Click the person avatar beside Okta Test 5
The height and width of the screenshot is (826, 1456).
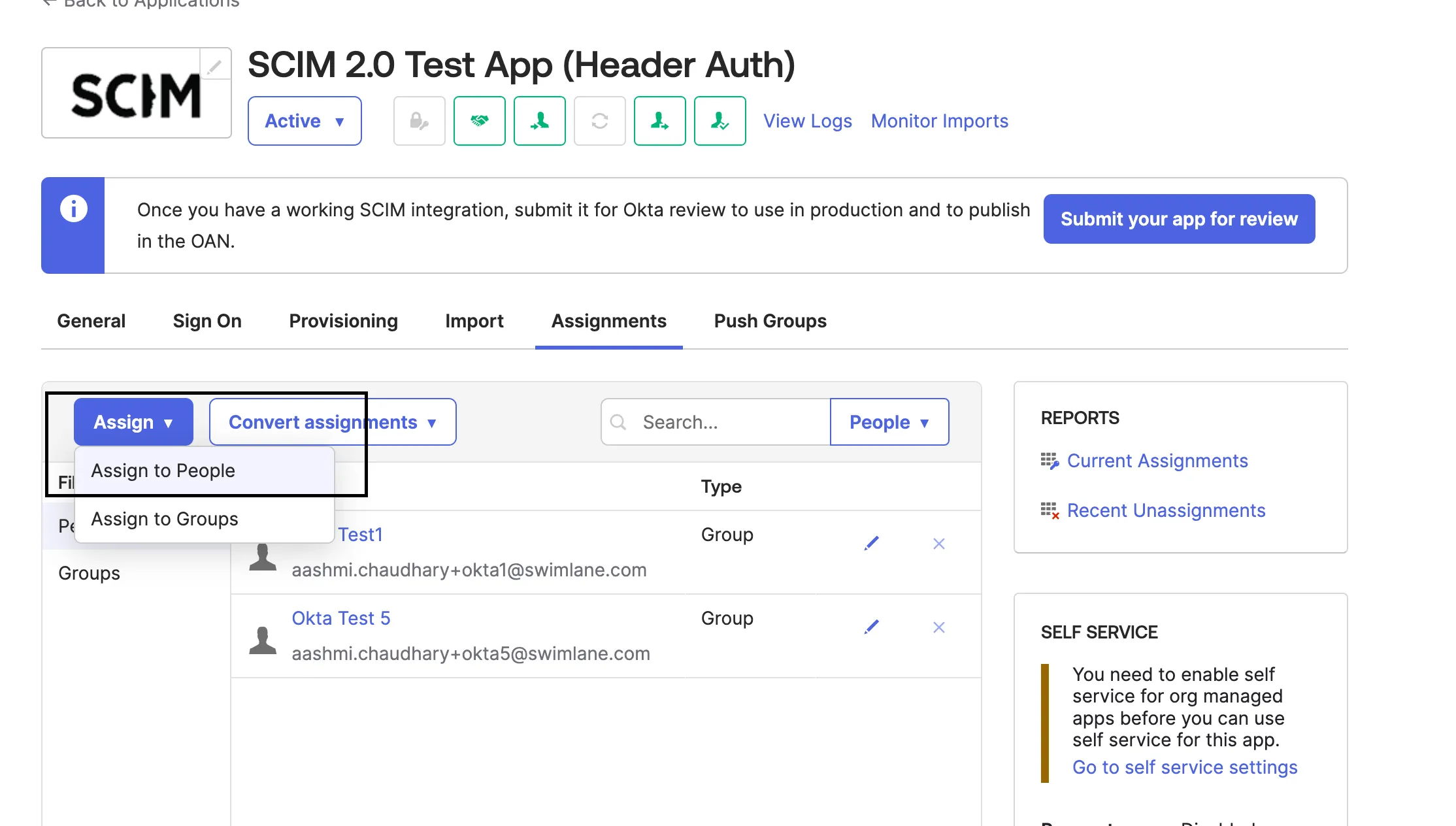pos(263,640)
